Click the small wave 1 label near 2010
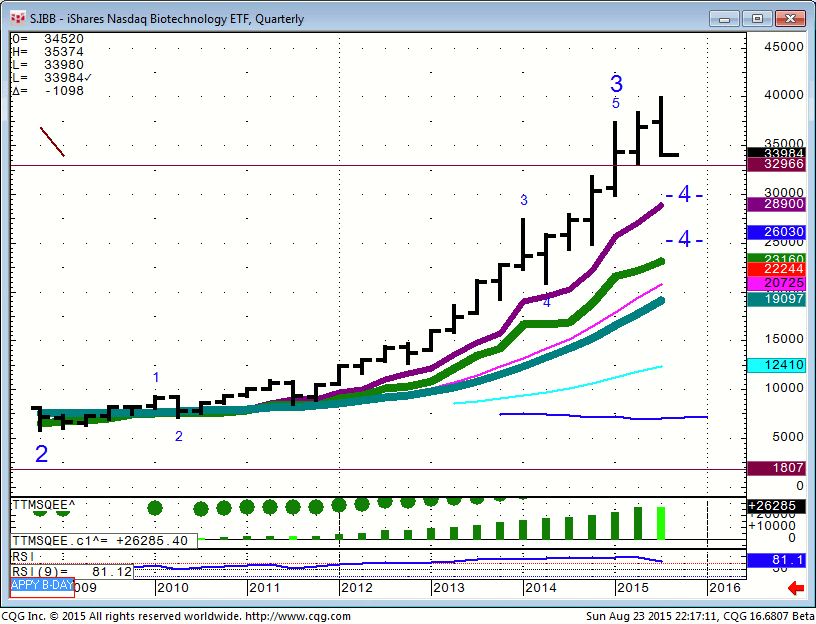The width and height of the screenshot is (816, 624). tap(156, 377)
